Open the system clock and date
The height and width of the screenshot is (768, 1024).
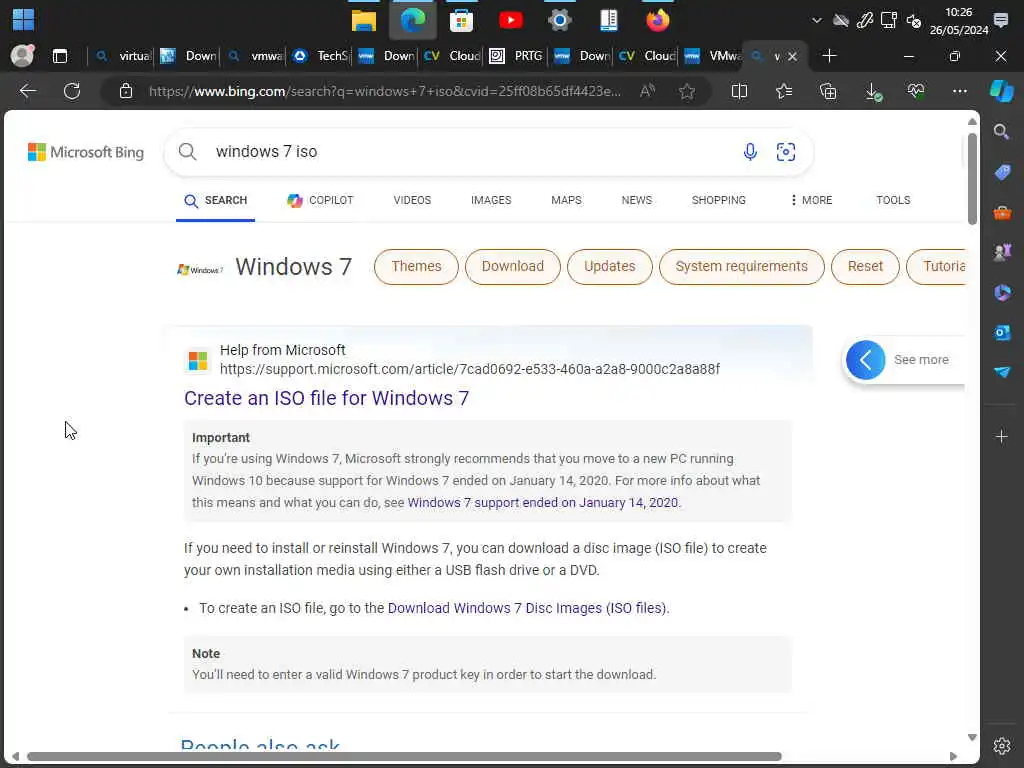[x=959, y=21]
